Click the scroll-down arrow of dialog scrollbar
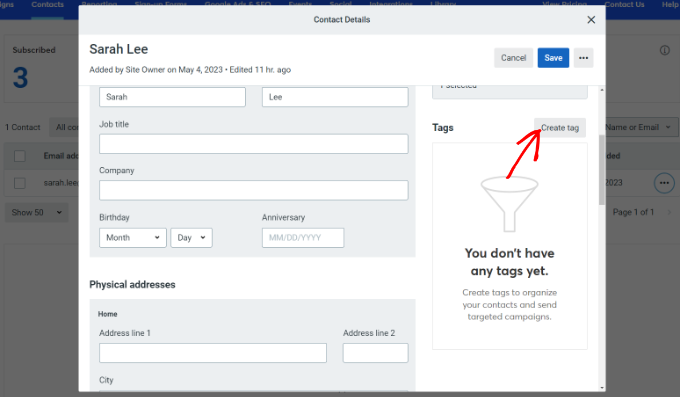680x397 pixels. [x=602, y=387]
